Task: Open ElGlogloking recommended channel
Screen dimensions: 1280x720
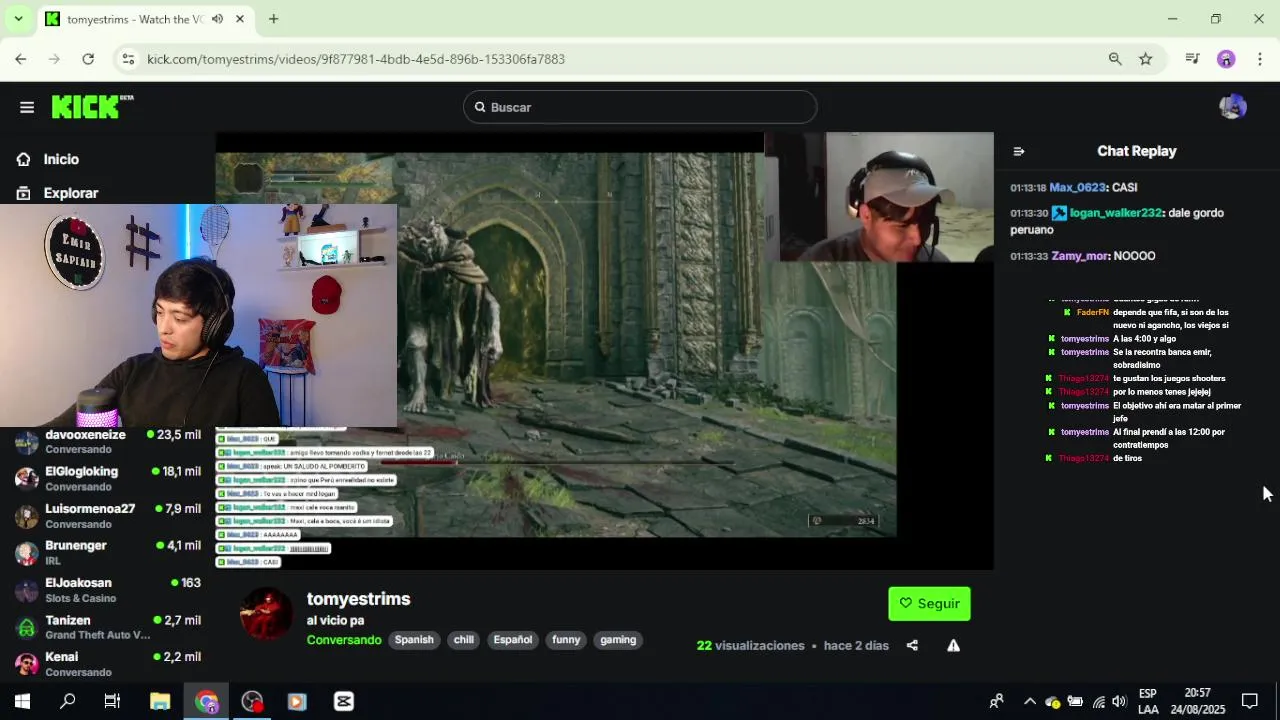Action: click(108, 479)
